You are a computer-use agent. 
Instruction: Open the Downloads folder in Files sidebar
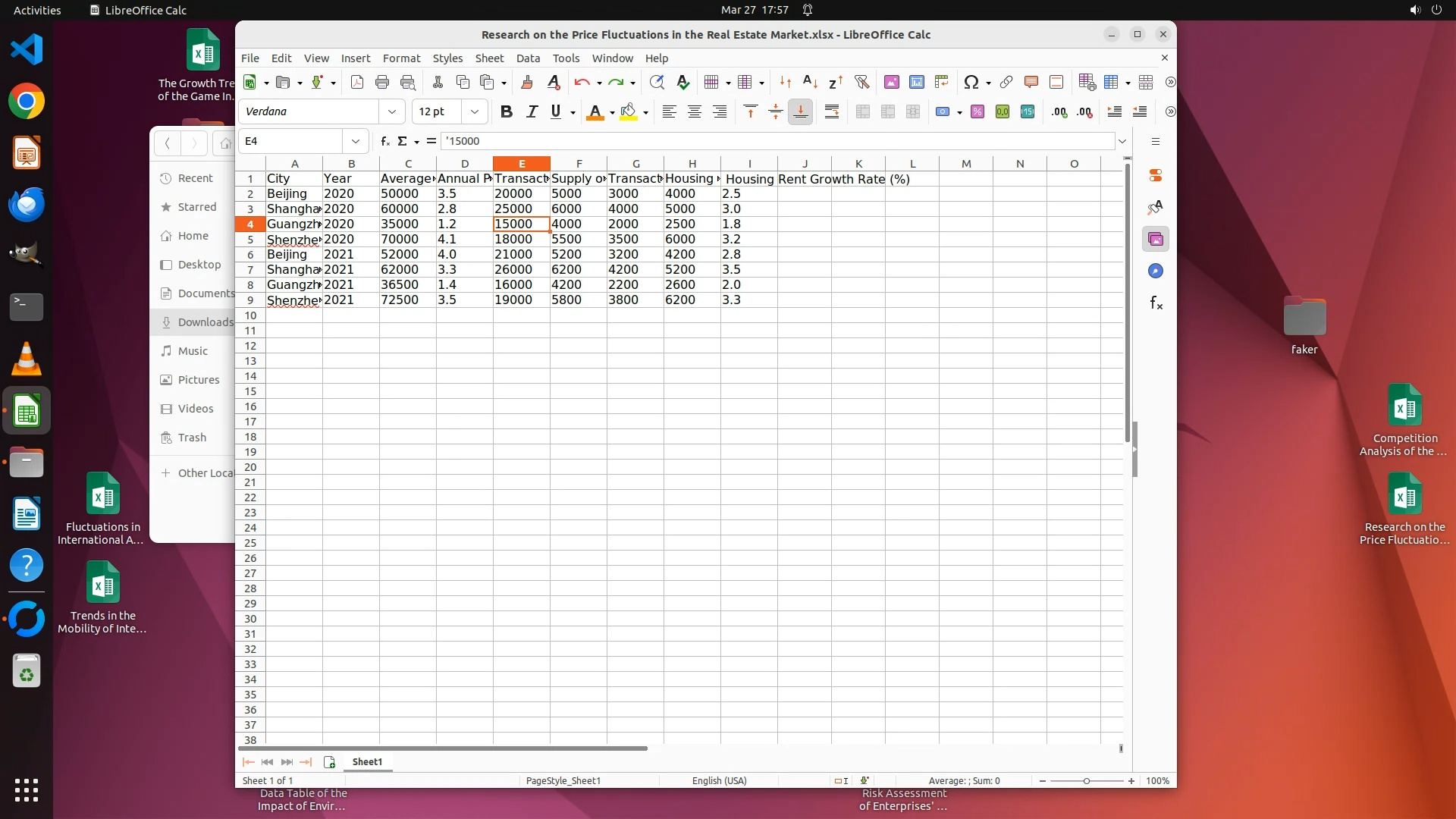[205, 322]
